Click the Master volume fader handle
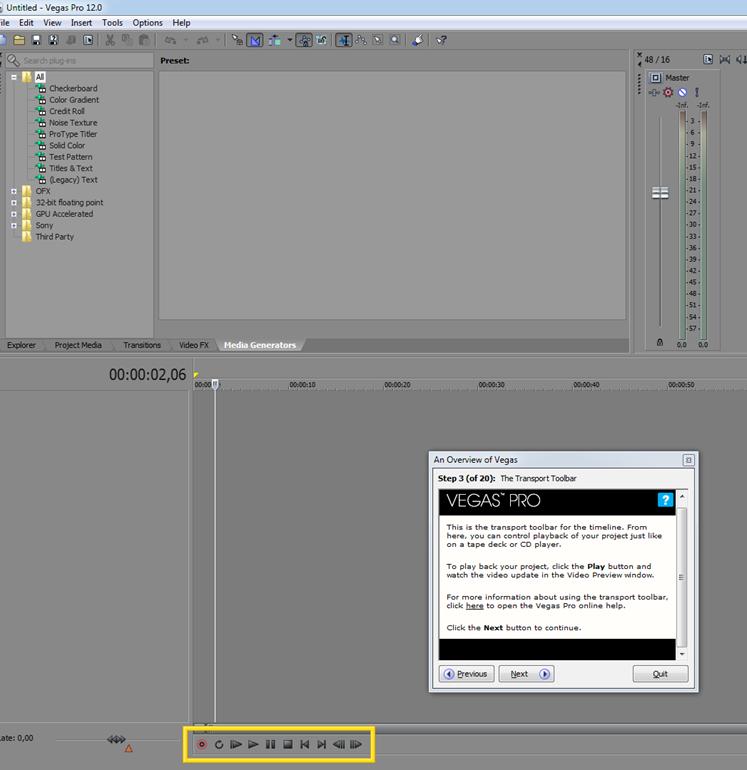This screenshot has height=770, width=747. 660,192
